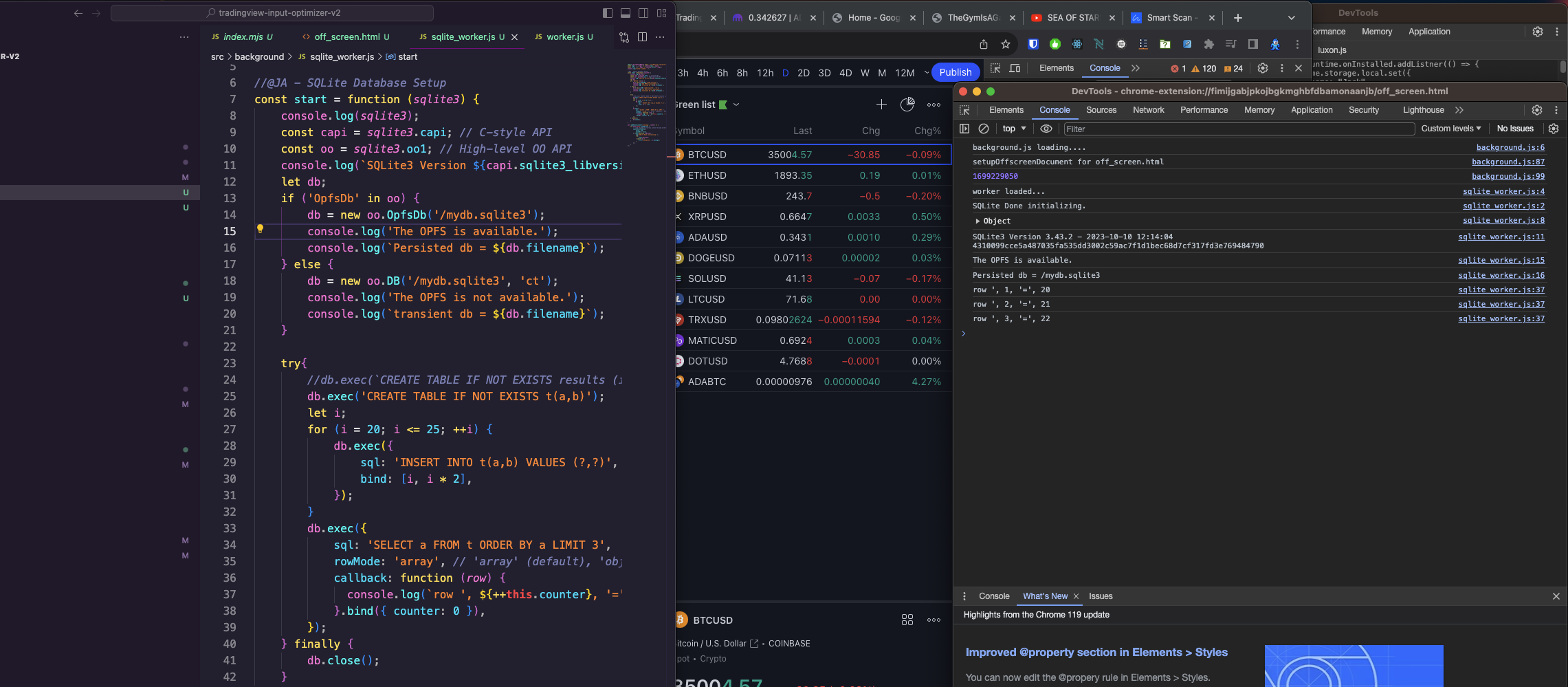Open Chrome Extensions puzzle icon
Viewport: 1568px width, 687px height.
coord(1209,44)
